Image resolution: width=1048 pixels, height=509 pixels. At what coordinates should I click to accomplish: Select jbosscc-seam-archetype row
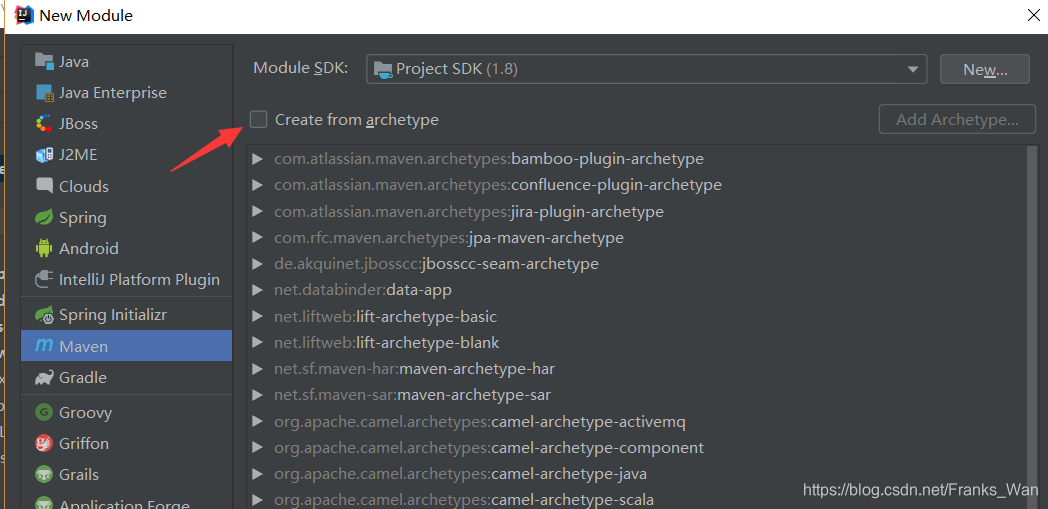(638, 264)
